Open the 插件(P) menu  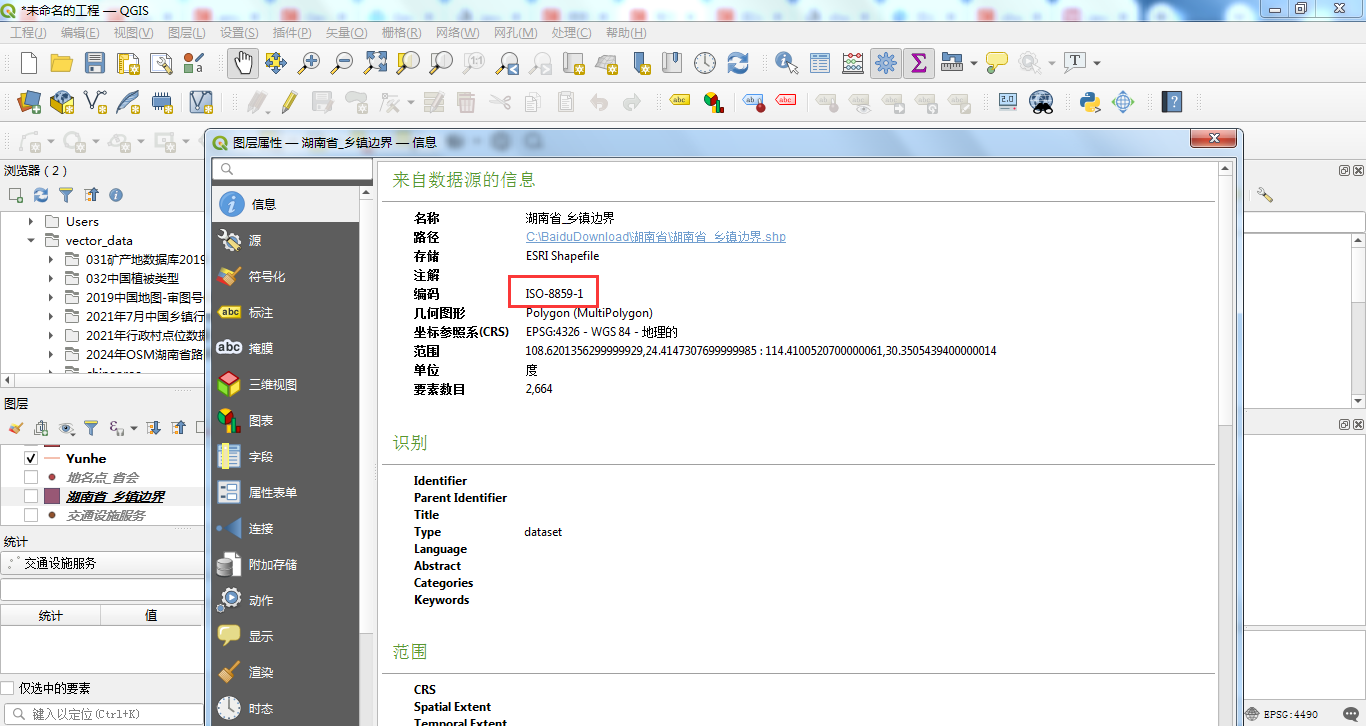292,32
